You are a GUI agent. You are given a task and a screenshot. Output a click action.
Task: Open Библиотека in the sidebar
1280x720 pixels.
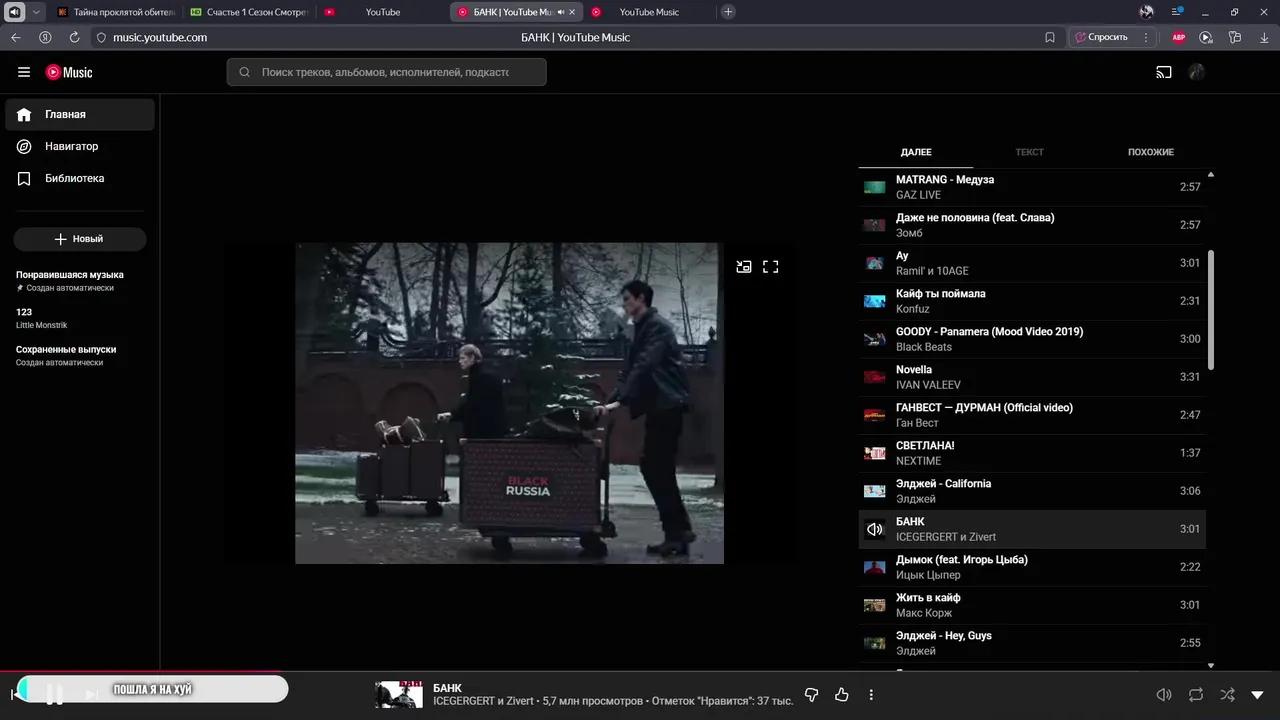(80, 178)
